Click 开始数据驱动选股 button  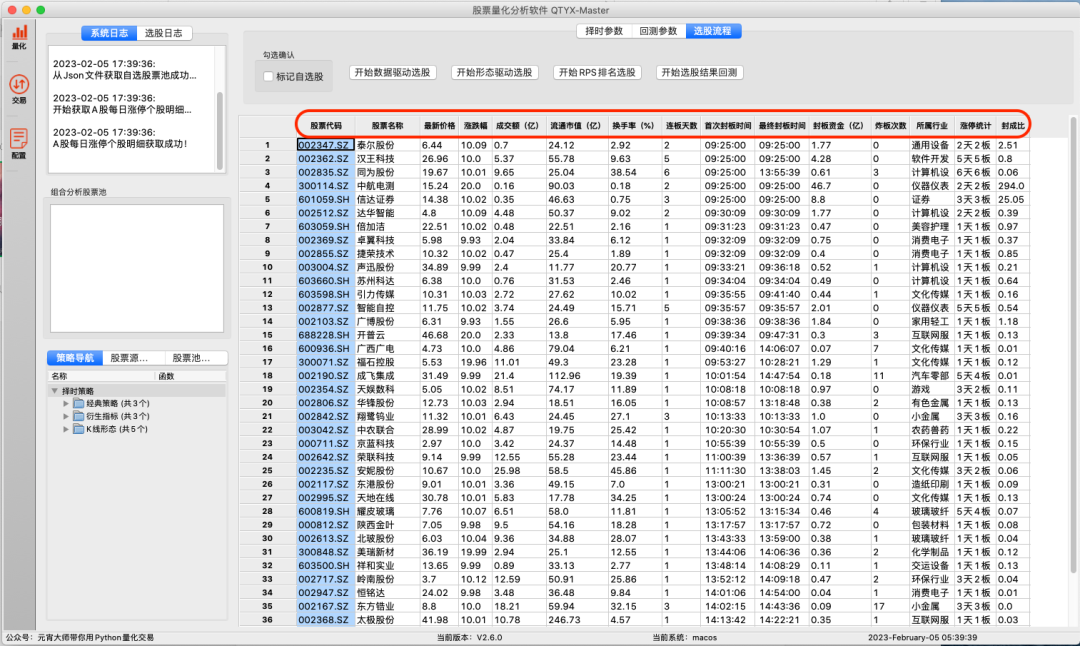(393, 72)
